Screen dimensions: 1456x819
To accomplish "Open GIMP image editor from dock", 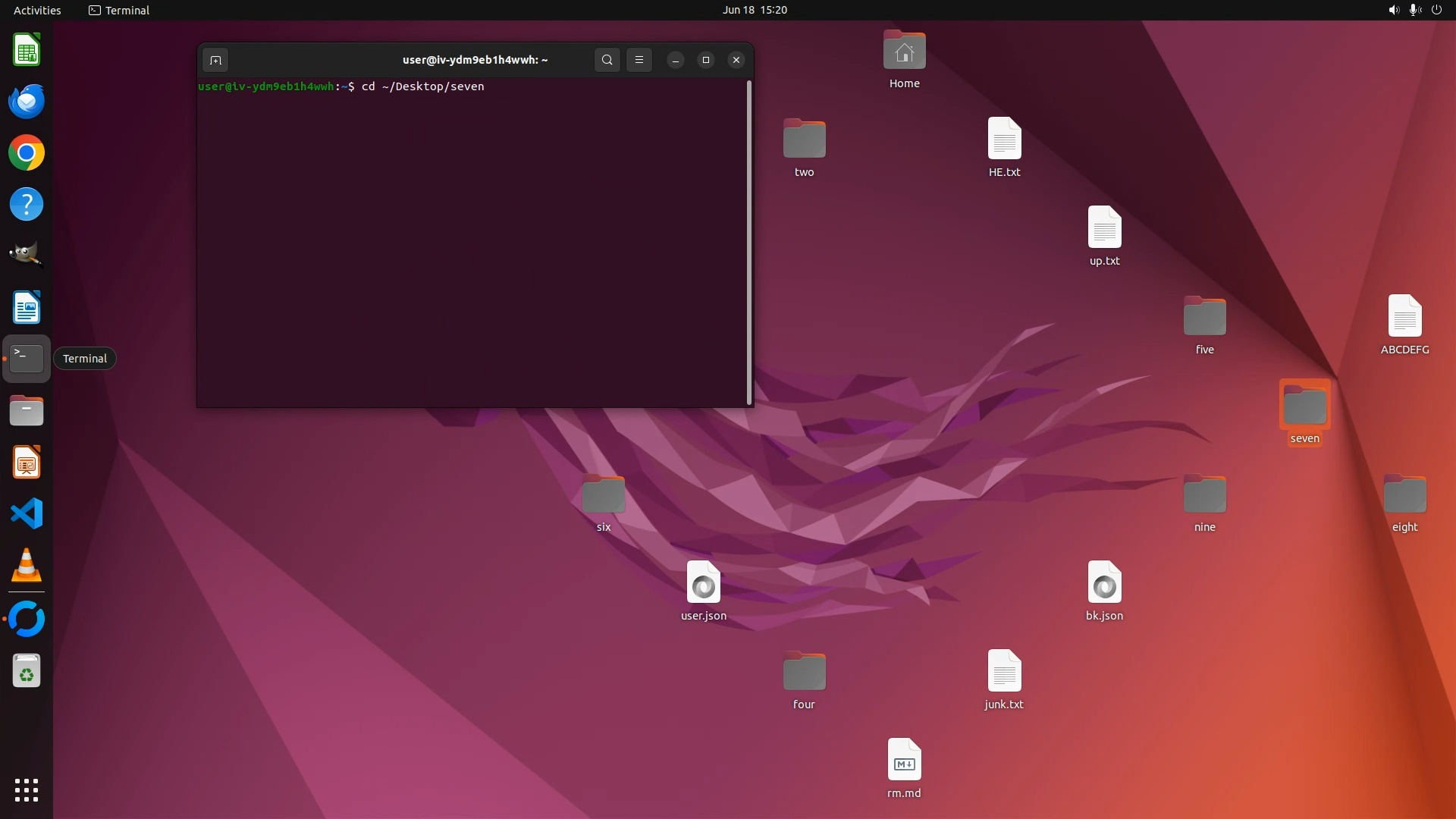I will pyautogui.click(x=27, y=256).
